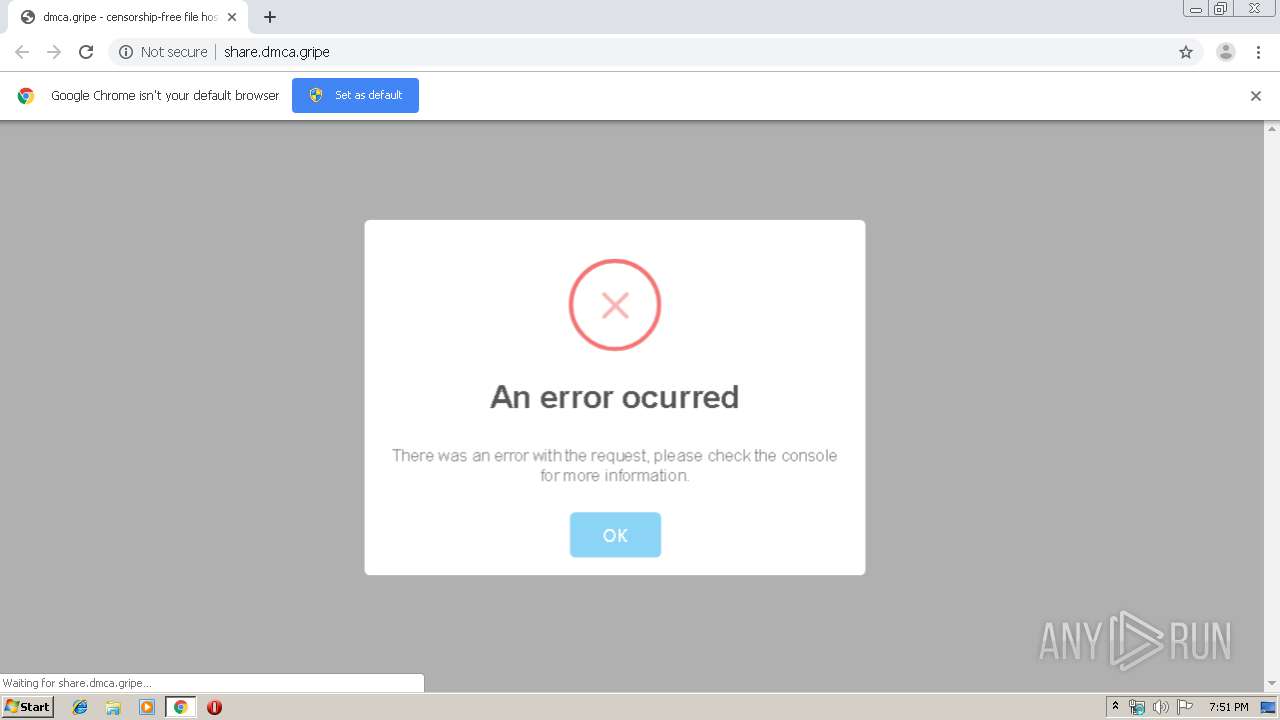The width and height of the screenshot is (1280, 720).
Task: Click the clock showing 7:51 PM
Action: pyautogui.click(x=1229, y=707)
